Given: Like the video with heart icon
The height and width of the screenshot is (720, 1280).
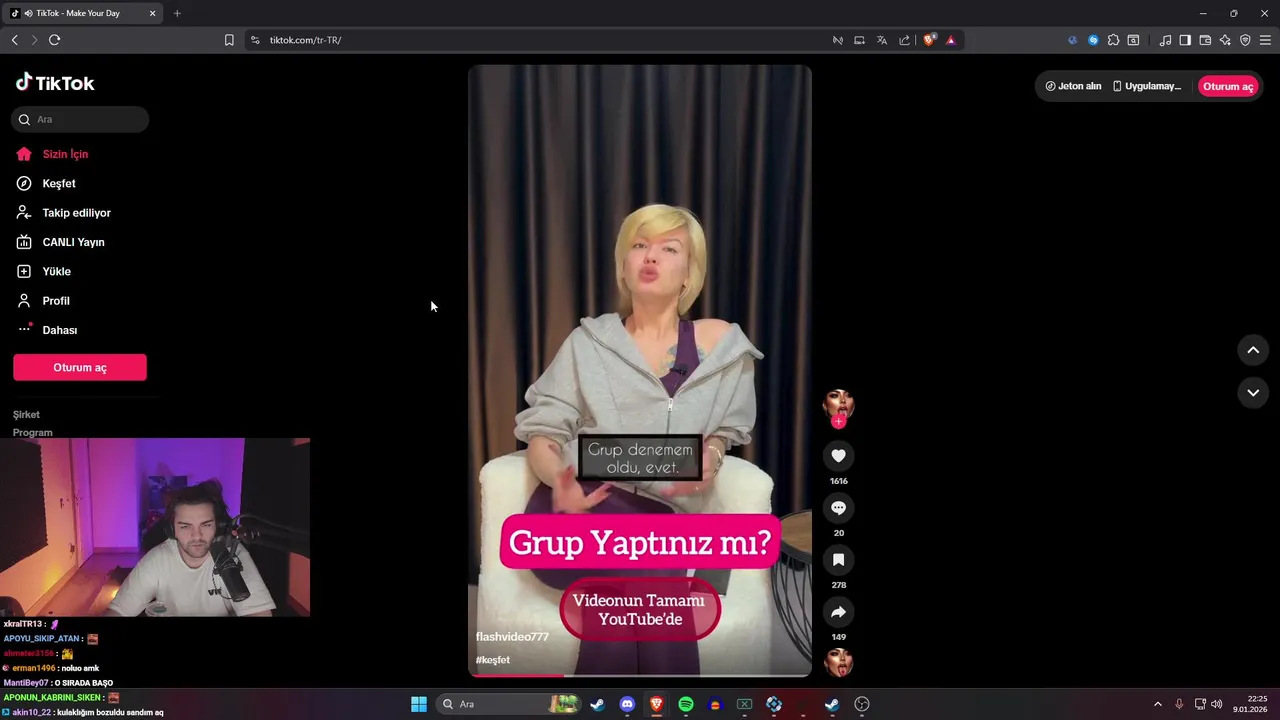Looking at the screenshot, I should click(x=838, y=456).
